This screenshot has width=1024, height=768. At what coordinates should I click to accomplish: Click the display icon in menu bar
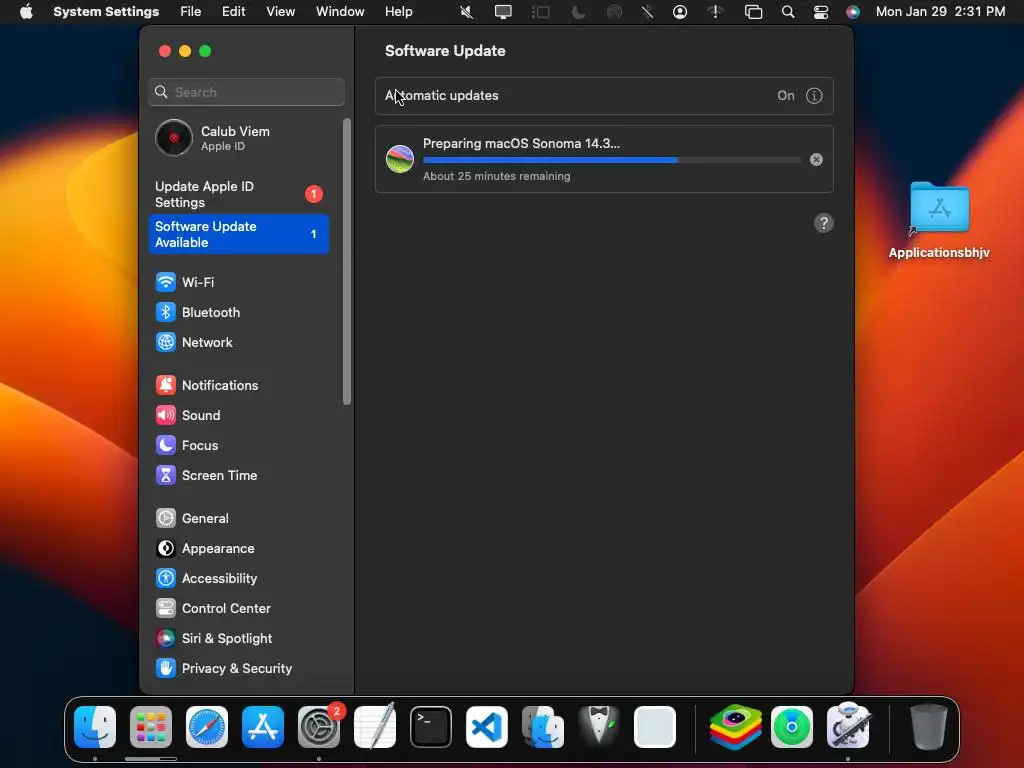[x=503, y=12]
